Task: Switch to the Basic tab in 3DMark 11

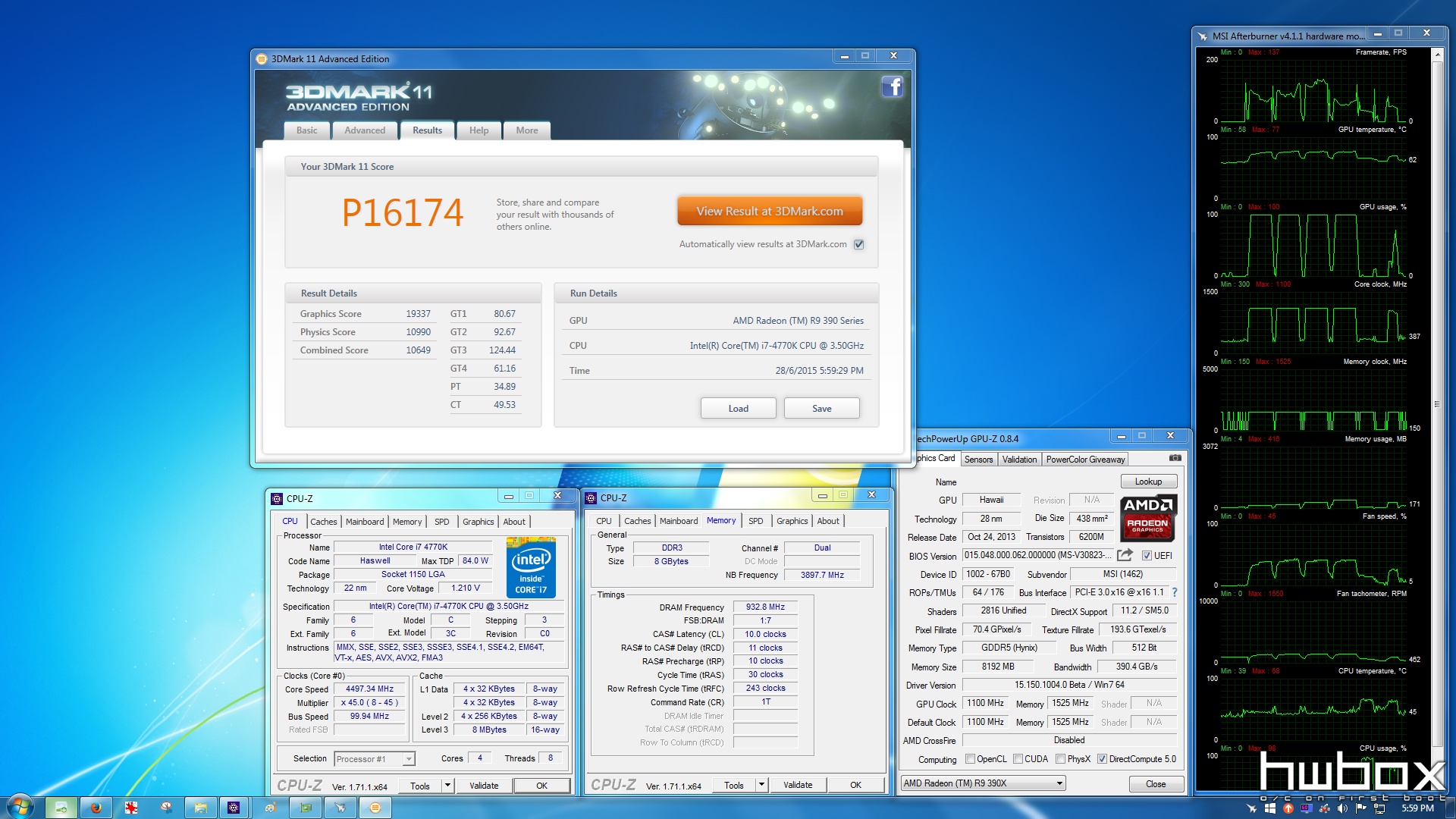Action: click(x=306, y=130)
